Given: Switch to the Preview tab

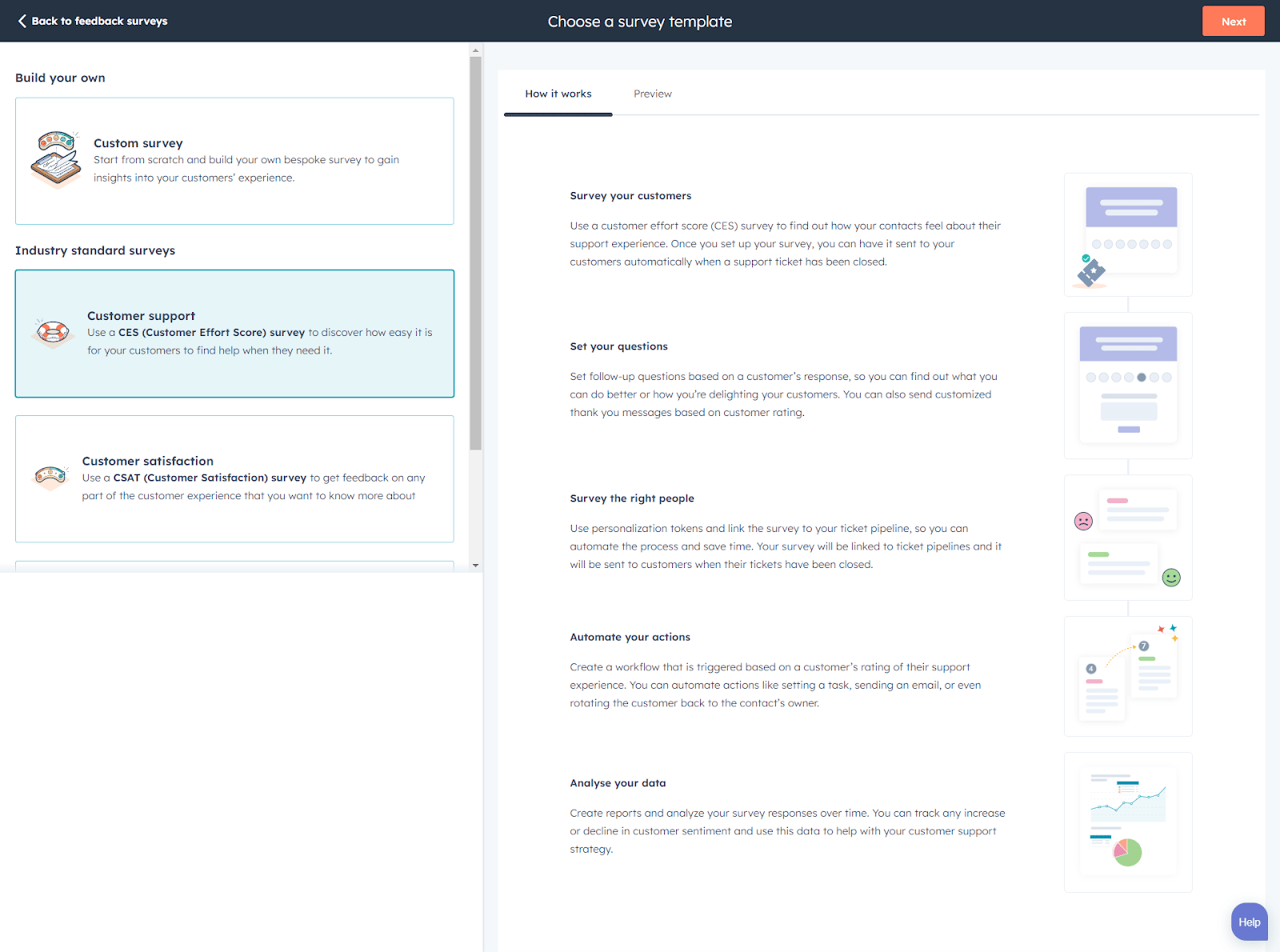Looking at the screenshot, I should click(x=652, y=94).
